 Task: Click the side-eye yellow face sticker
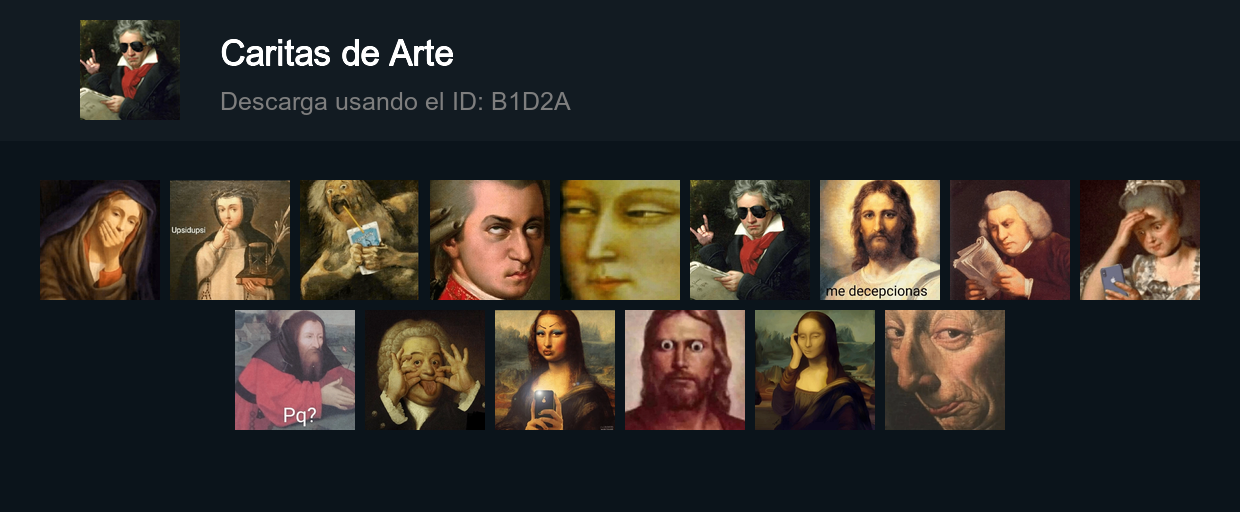tap(620, 240)
